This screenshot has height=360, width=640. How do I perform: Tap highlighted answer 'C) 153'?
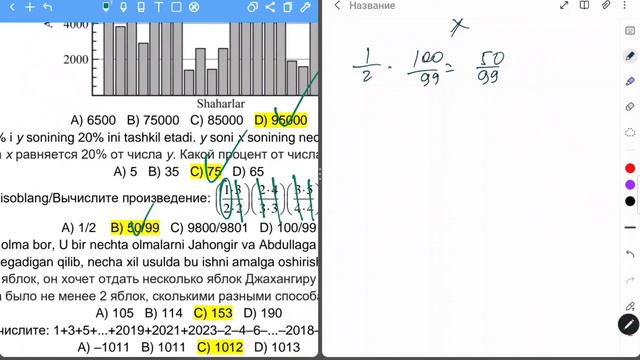pos(213,313)
